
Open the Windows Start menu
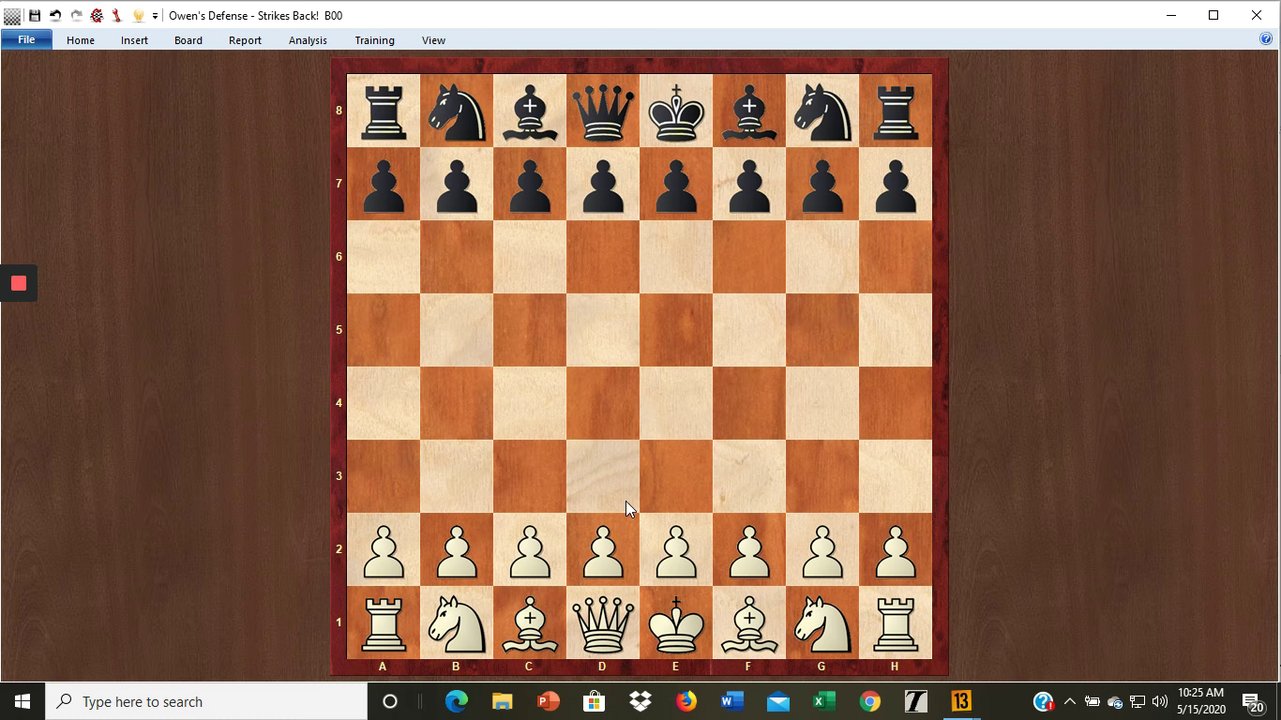[23, 701]
